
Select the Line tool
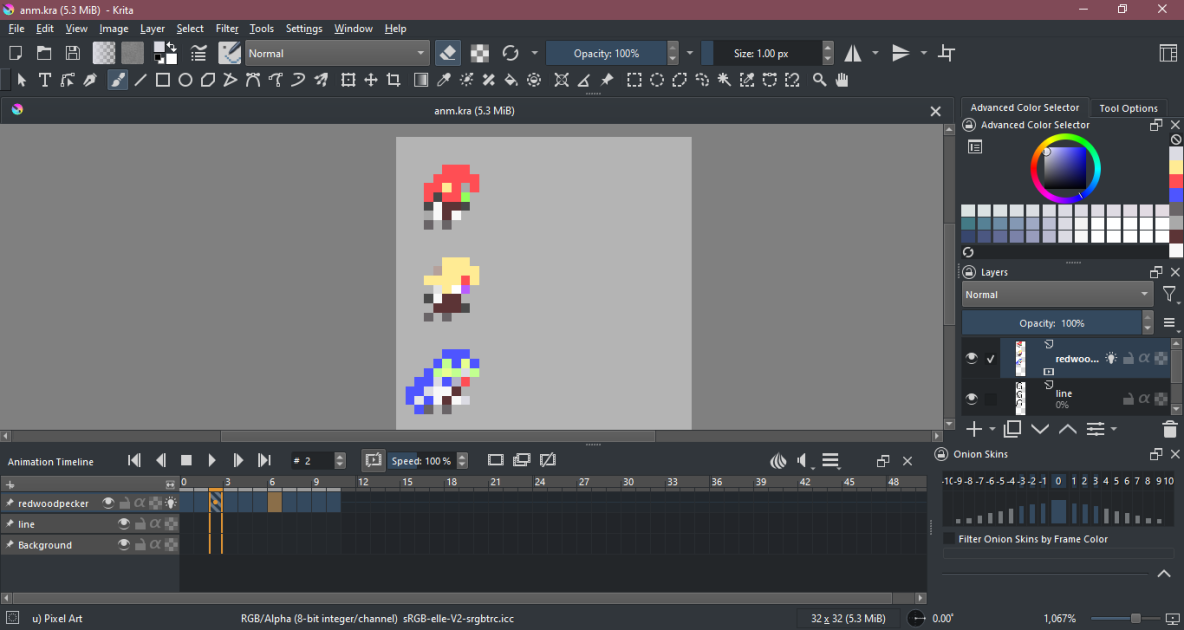[x=140, y=80]
